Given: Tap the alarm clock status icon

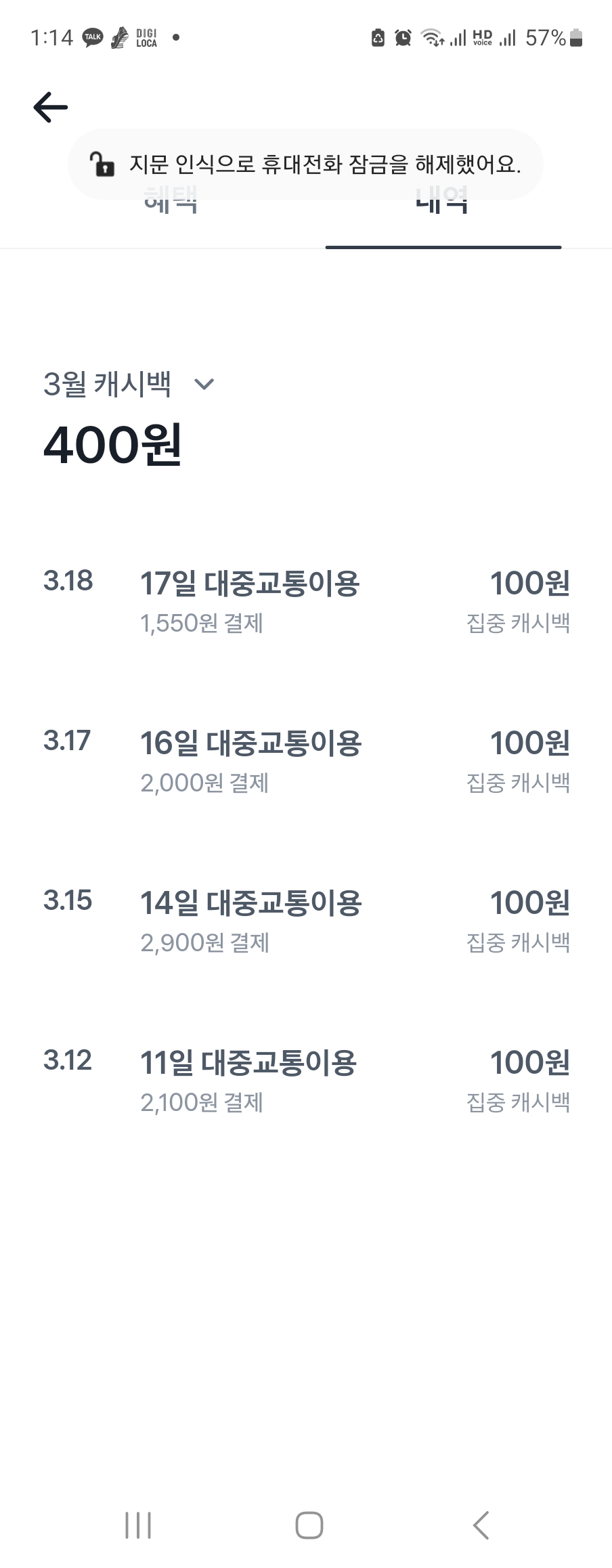Looking at the screenshot, I should tap(403, 38).
